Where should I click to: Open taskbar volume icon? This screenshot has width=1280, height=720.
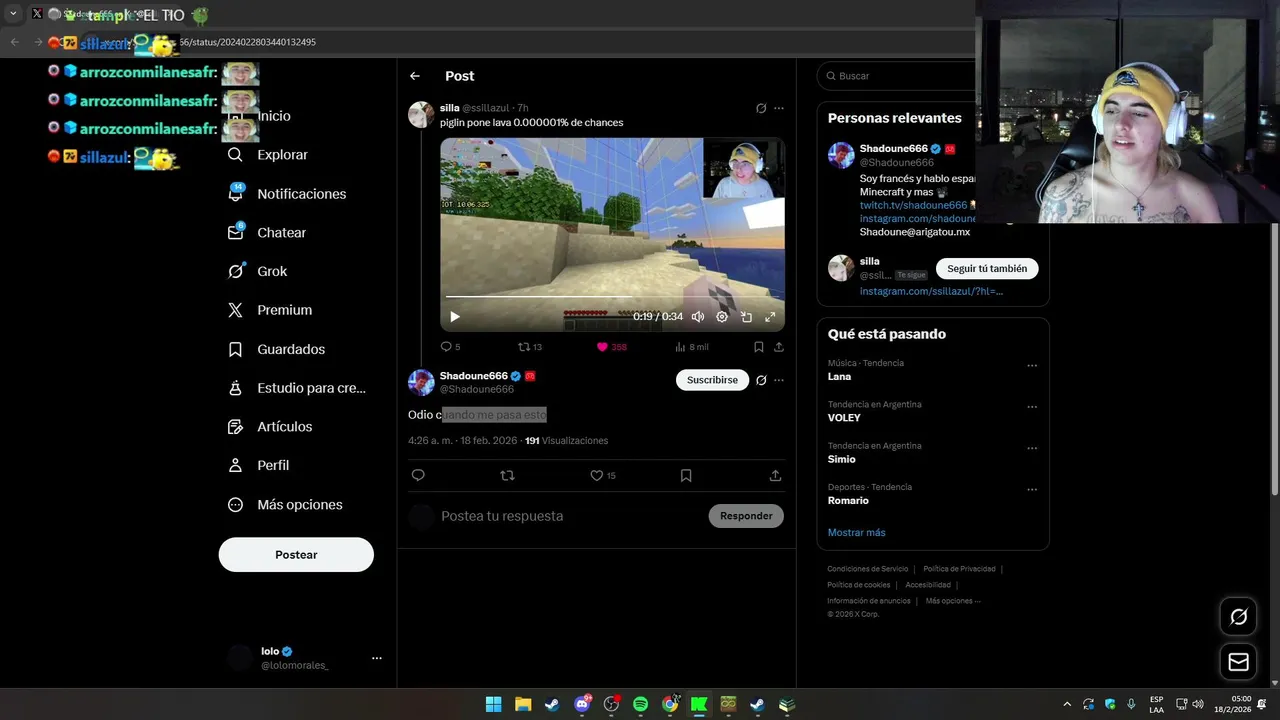point(1198,704)
